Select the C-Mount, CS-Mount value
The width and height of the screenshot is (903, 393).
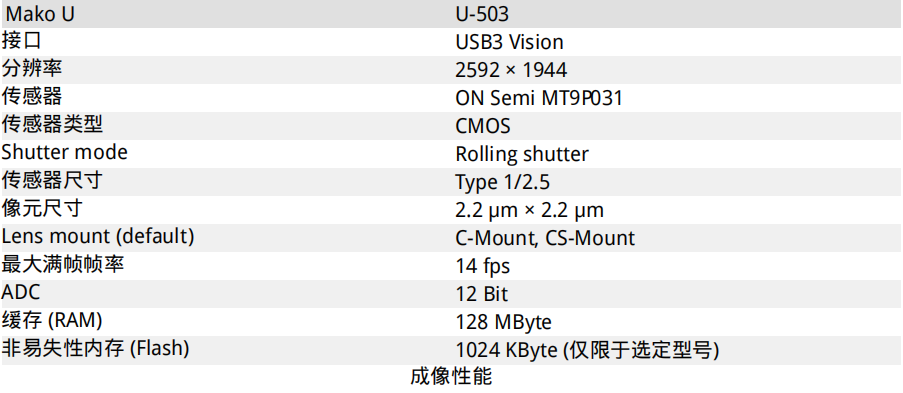(545, 238)
